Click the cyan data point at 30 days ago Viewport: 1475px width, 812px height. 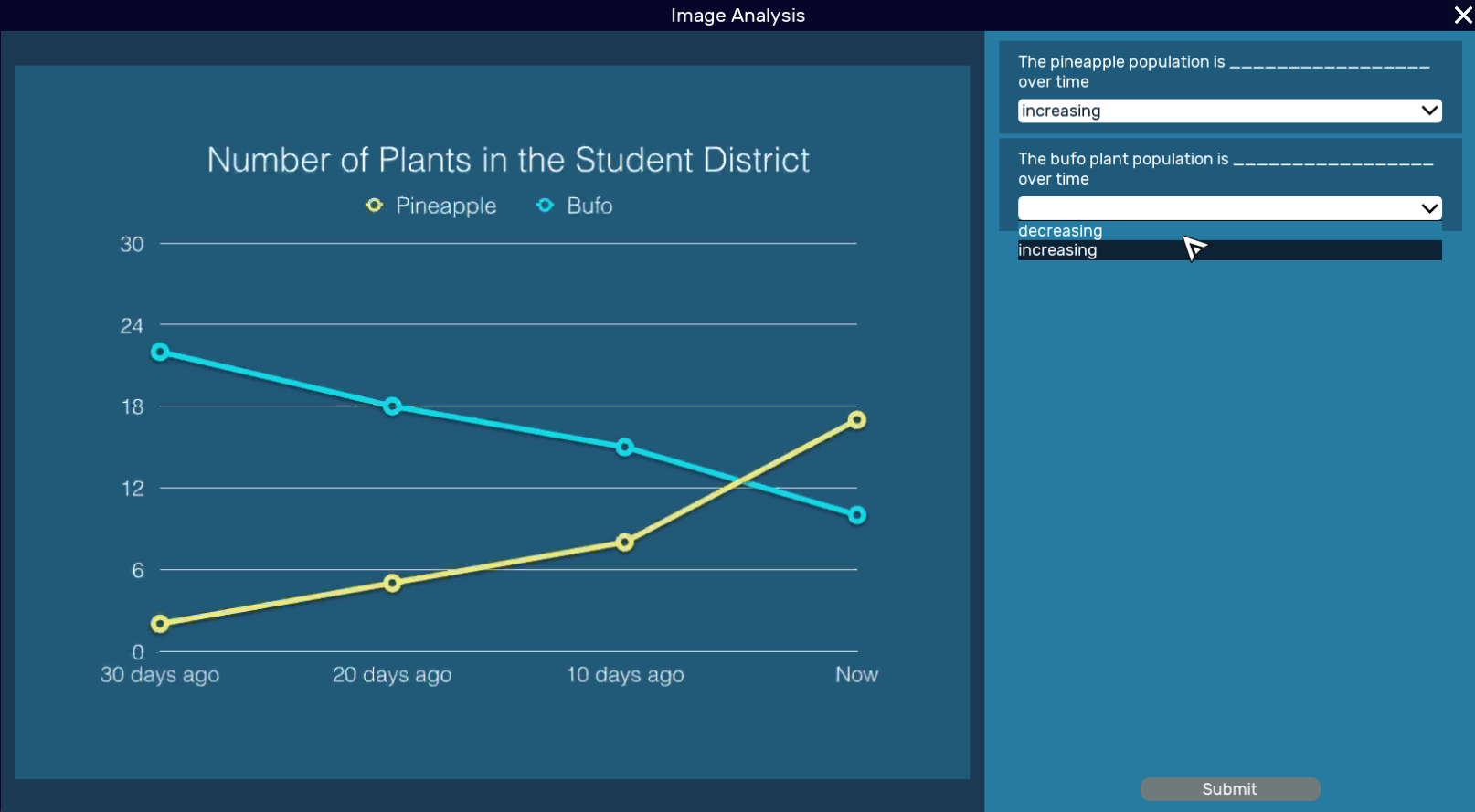161,352
